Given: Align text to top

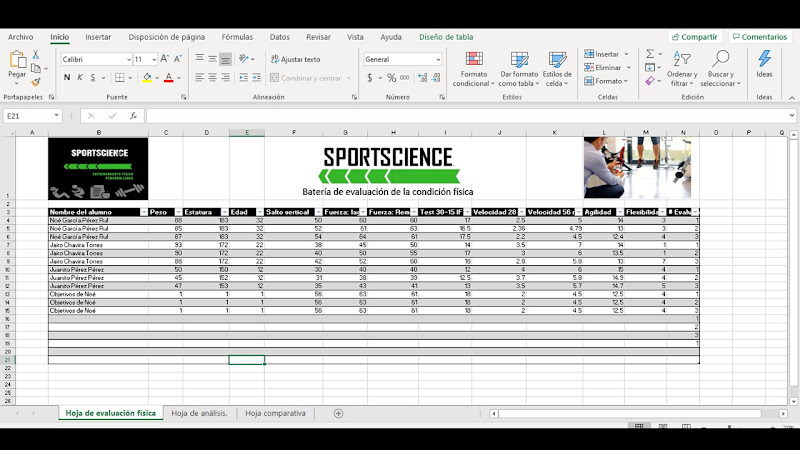Looking at the screenshot, I should pyautogui.click(x=199, y=59).
